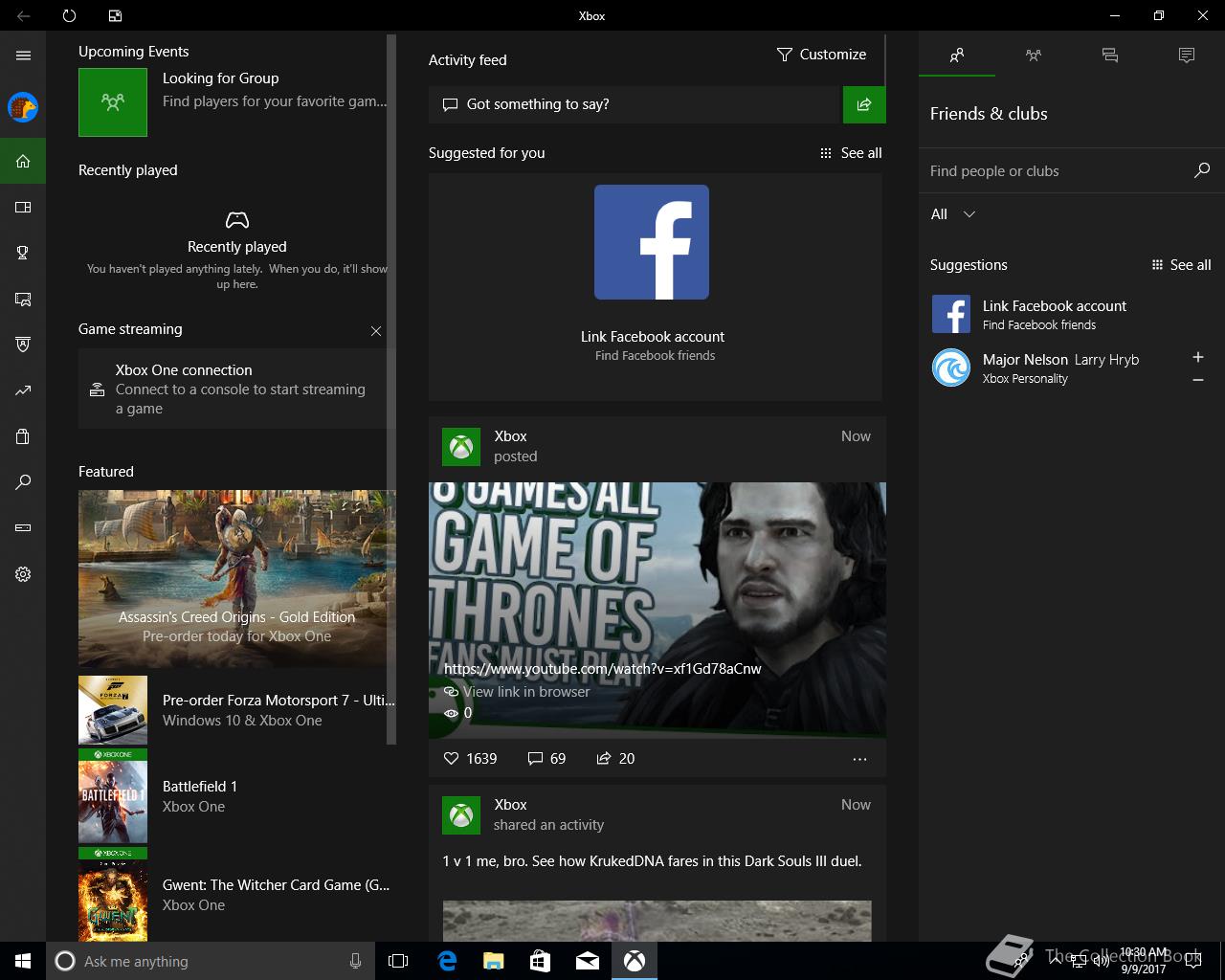Screen dimensions: 1225x980
Task: Click See all in Suggestions panel
Action: (x=1181, y=265)
